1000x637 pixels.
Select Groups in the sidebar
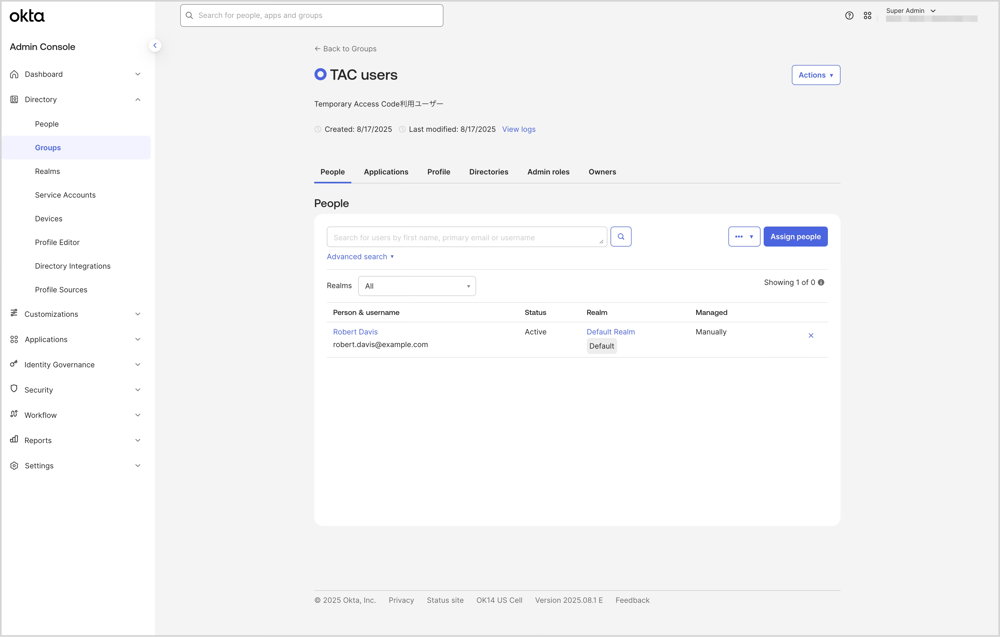point(77,147)
